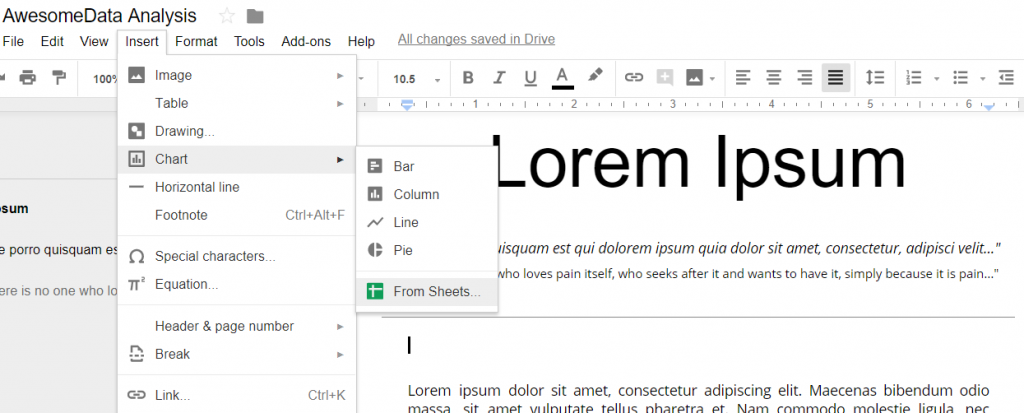Center align the text

click(774, 78)
